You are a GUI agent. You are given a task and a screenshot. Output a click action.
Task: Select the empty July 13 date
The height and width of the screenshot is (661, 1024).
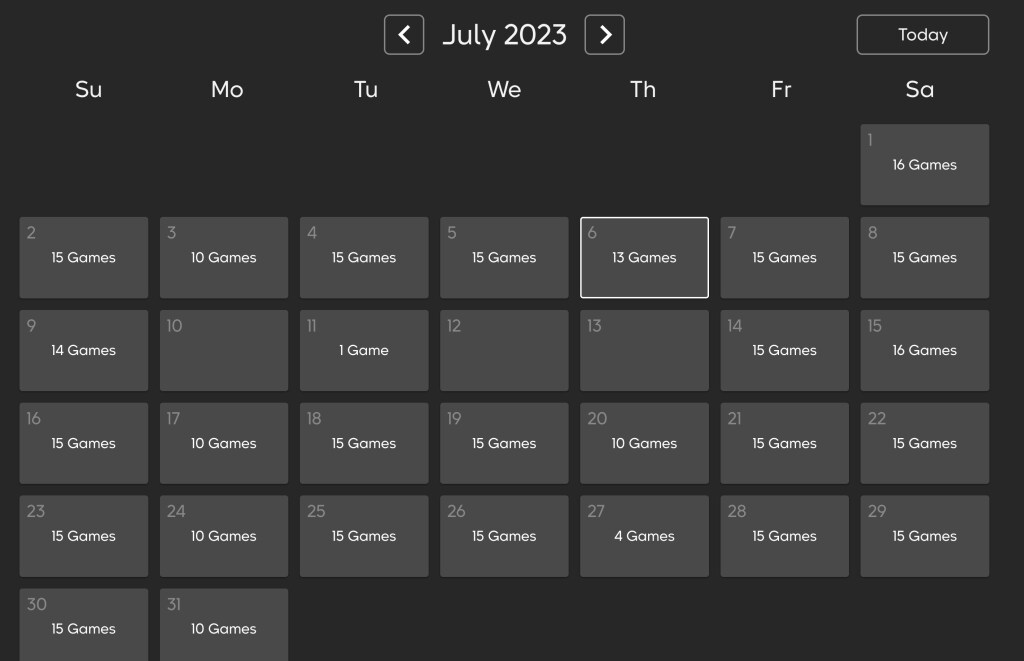(644, 350)
